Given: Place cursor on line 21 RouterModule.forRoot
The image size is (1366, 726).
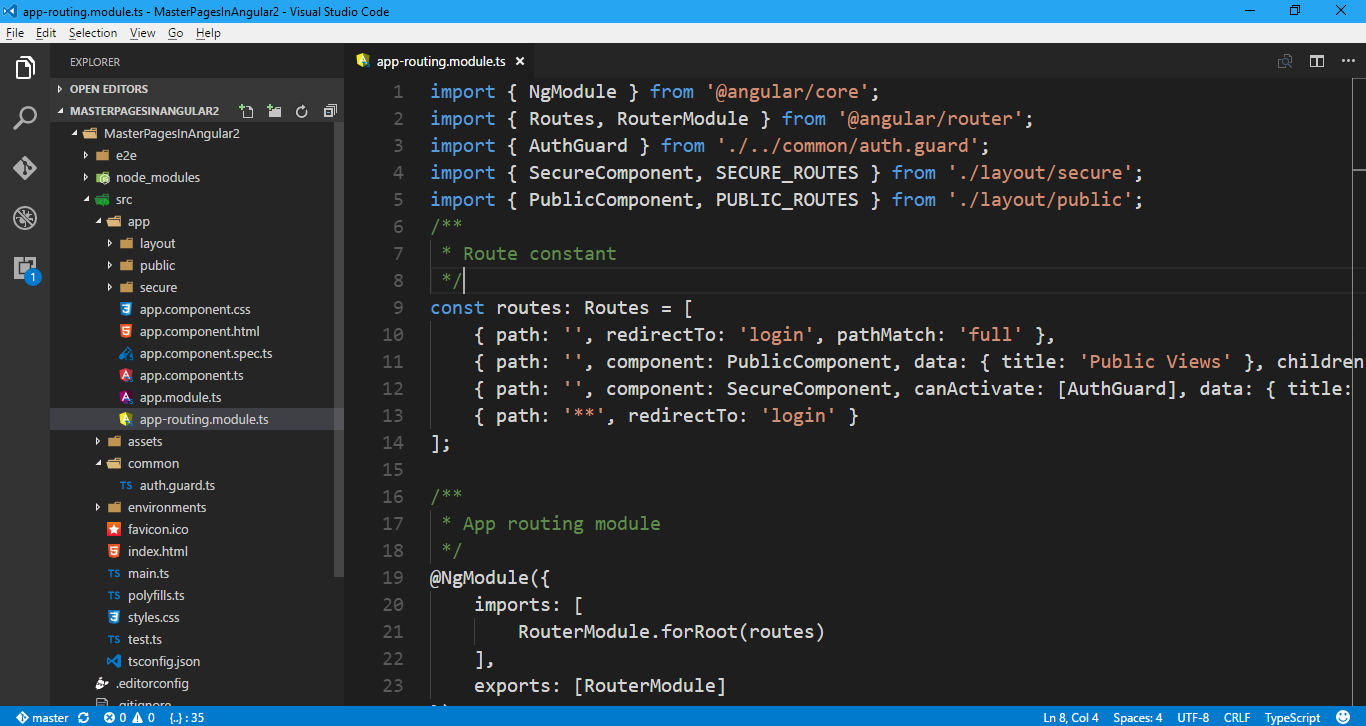Looking at the screenshot, I should pos(671,631).
